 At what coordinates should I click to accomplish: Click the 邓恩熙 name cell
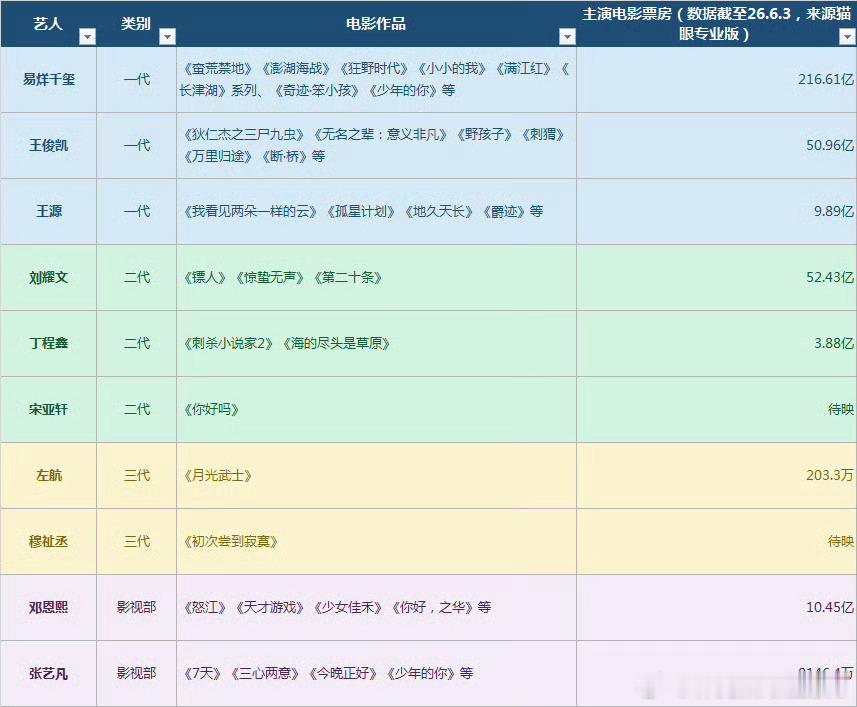pos(49,608)
